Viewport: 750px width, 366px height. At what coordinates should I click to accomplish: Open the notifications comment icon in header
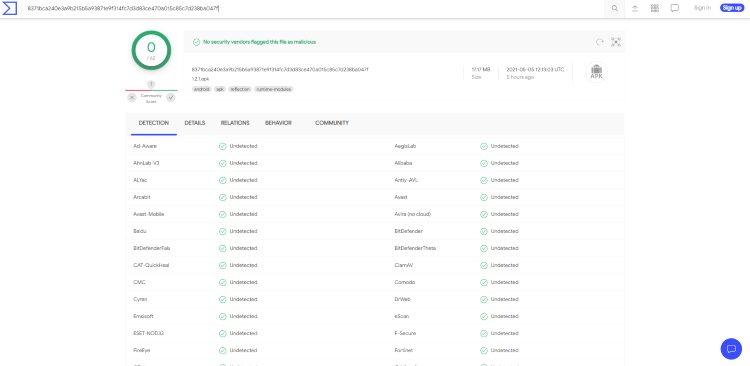tap(674, 8)
